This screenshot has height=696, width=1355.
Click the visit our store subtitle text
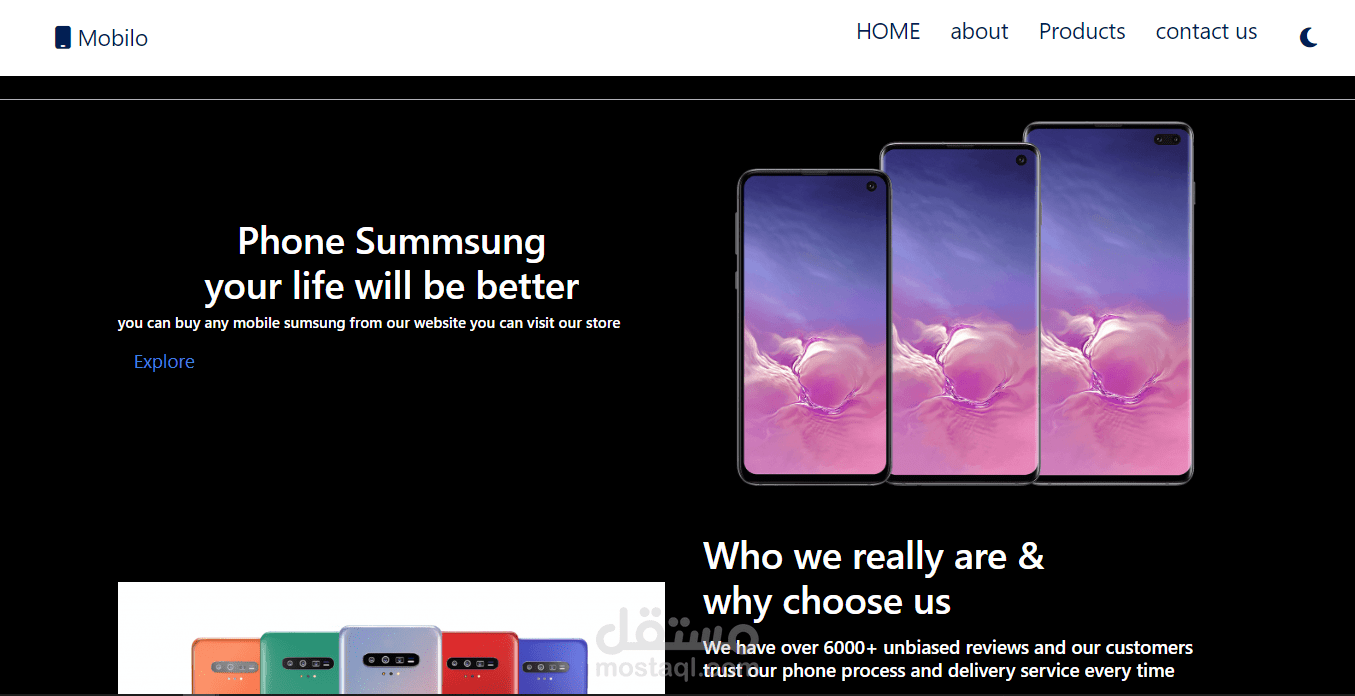click(x=369, y=323)
